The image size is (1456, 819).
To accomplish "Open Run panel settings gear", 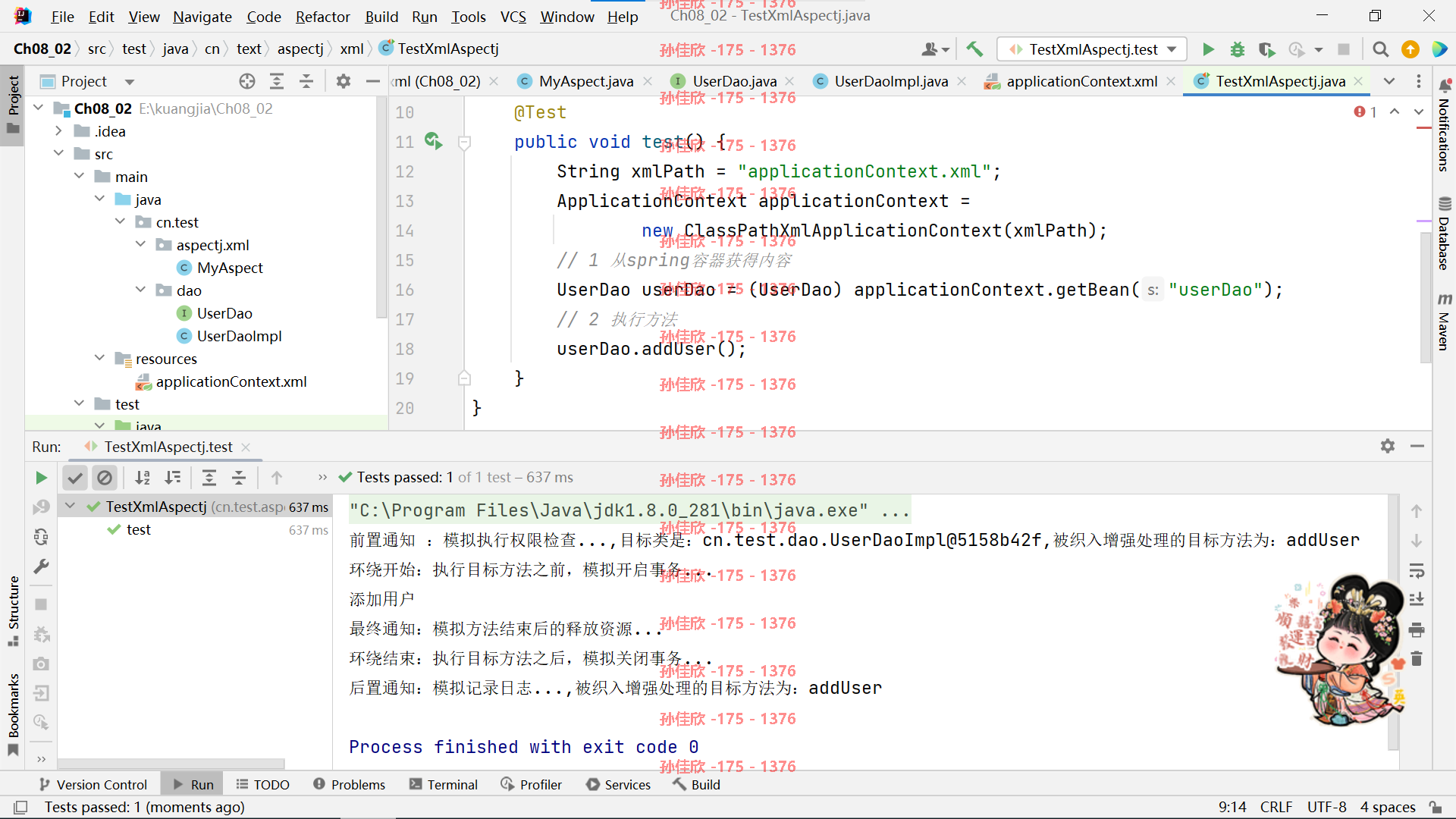I will (x=1388, y=447).
